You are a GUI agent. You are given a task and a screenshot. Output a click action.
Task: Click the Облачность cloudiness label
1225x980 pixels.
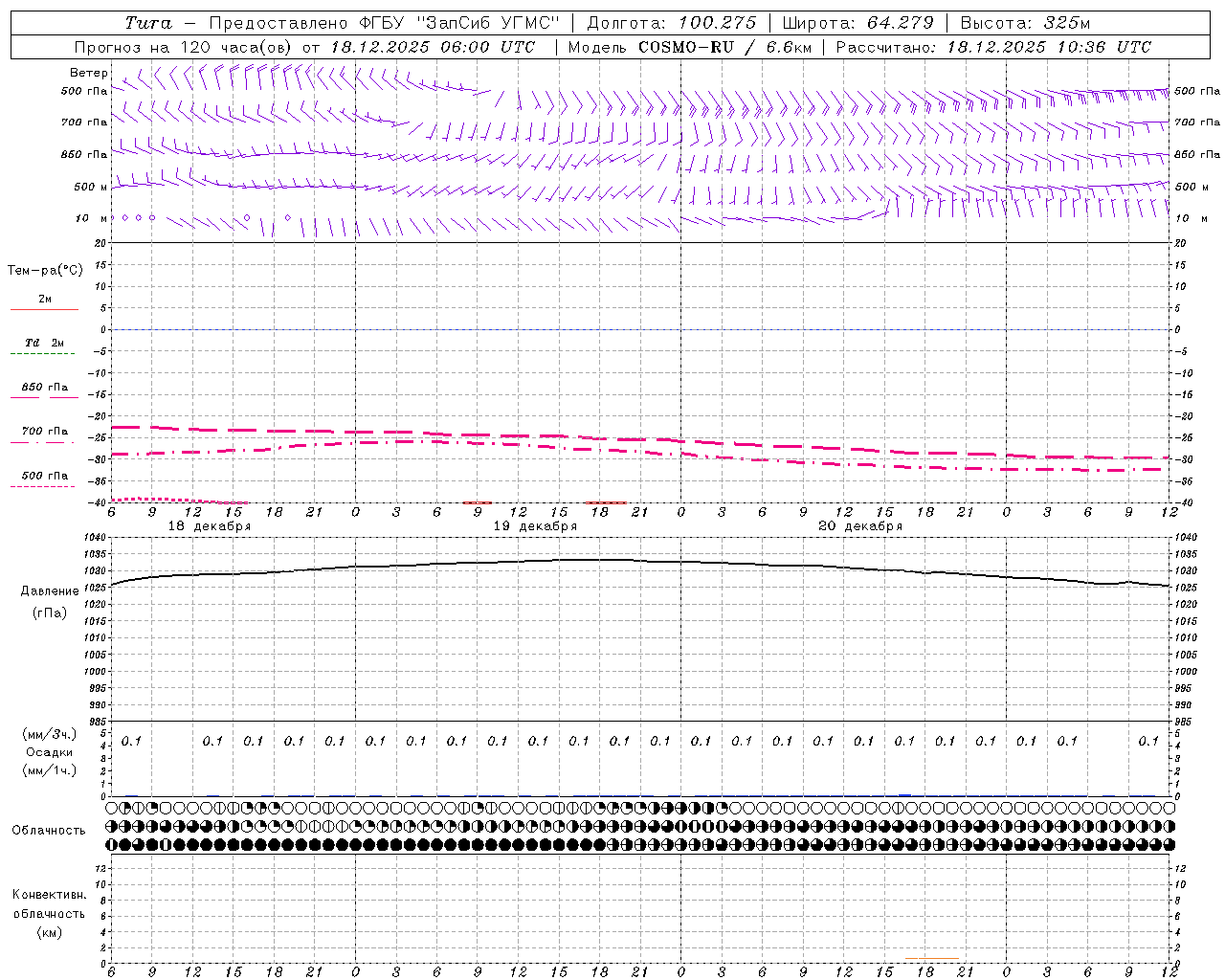click(49, 830)
